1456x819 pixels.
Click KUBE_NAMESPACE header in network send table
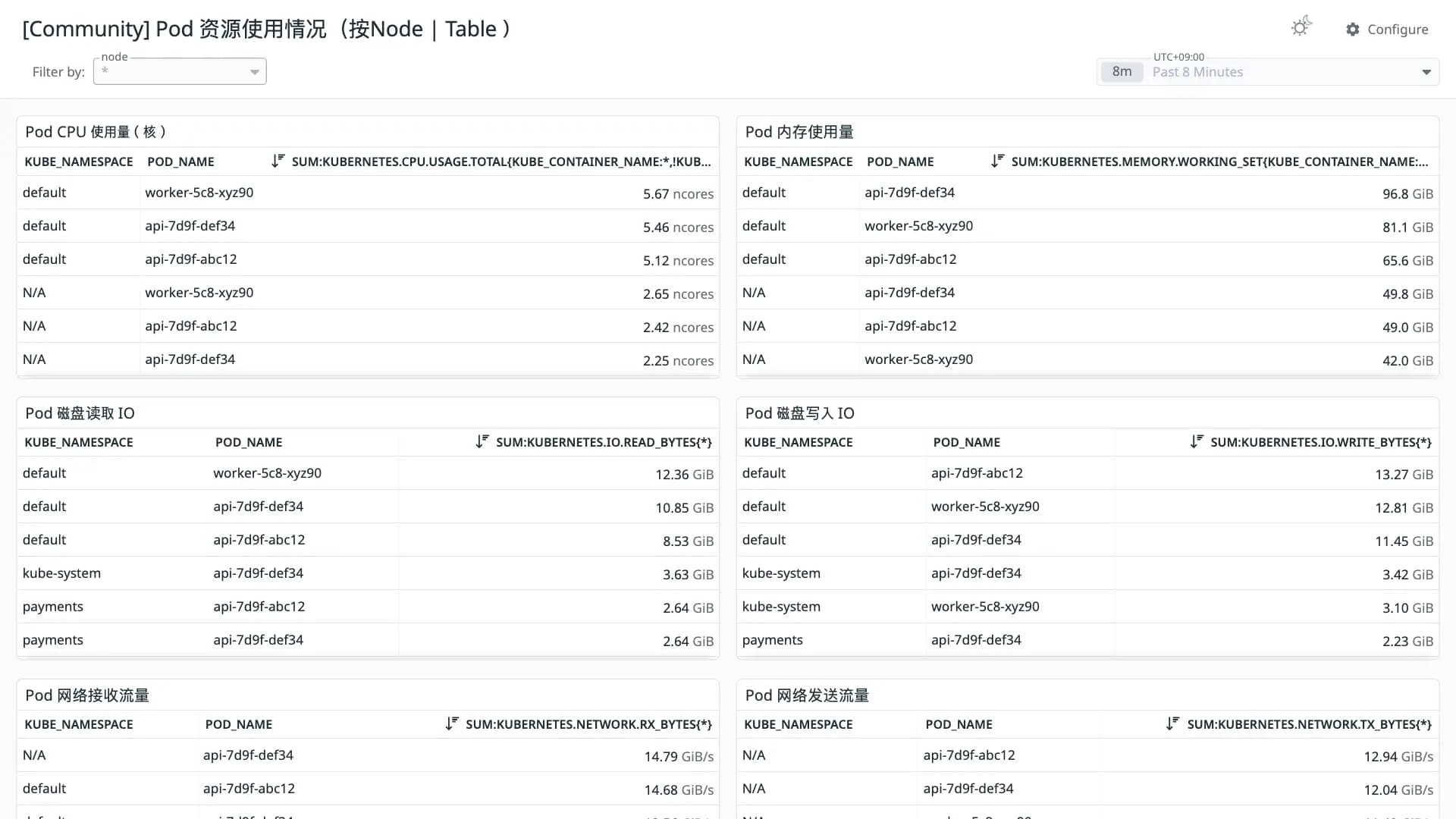coord(799,724)
